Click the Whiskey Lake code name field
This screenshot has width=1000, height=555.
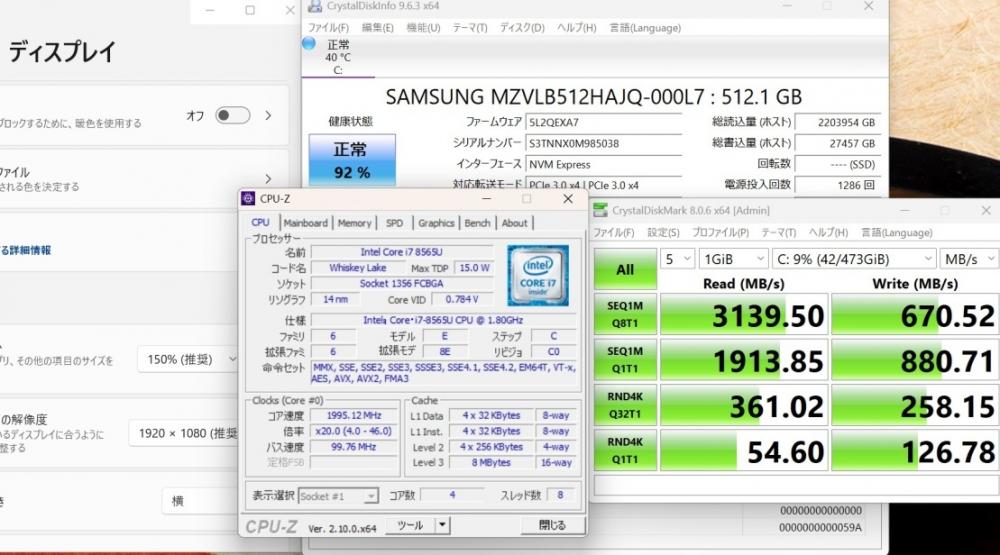(357, 268)
